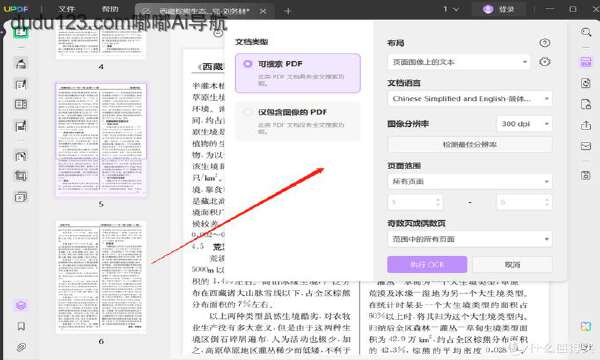The height and width of the screenshot is (360, 600).
Task: Send file via the email envelope icon
Action: pos(586,146)
